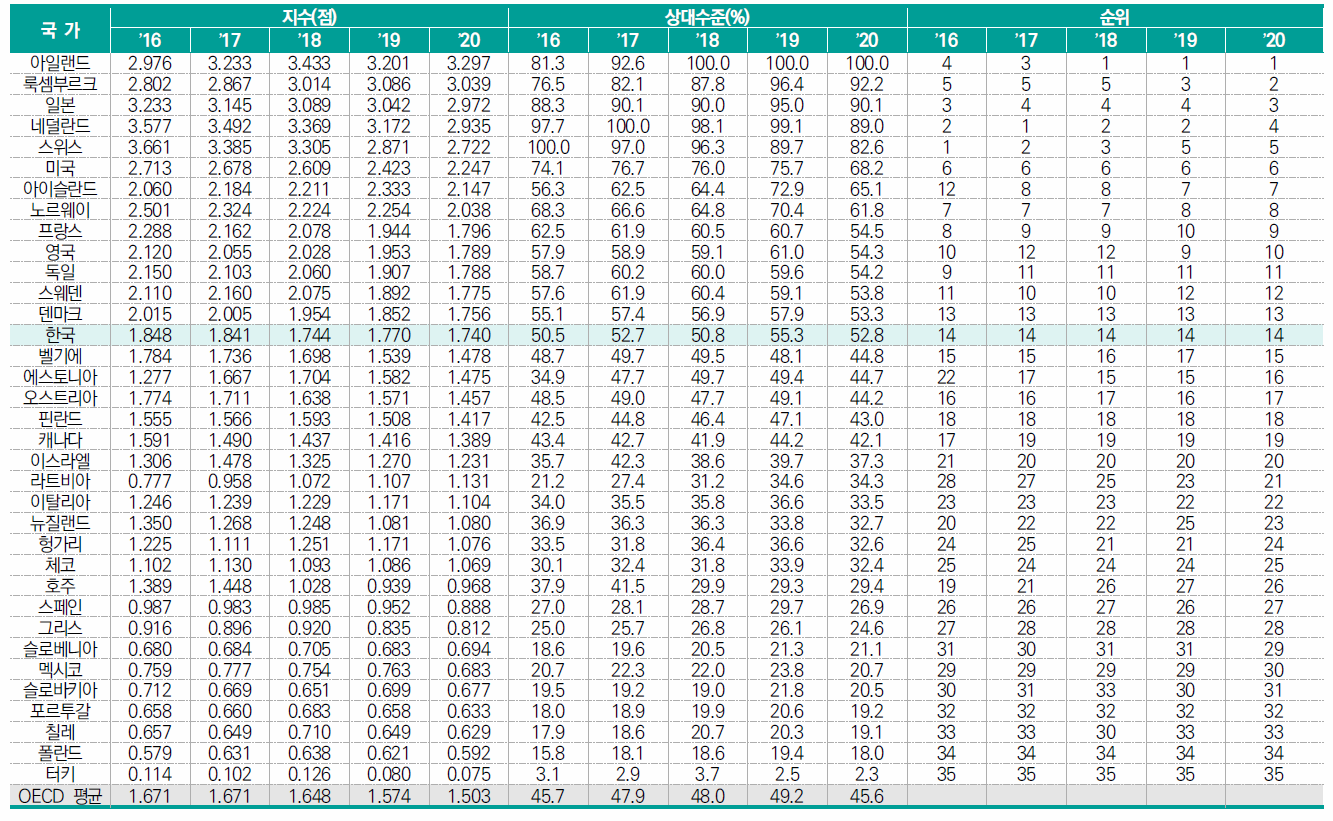
Task: Click the 그리스 country cell
Action: [60, 628]
